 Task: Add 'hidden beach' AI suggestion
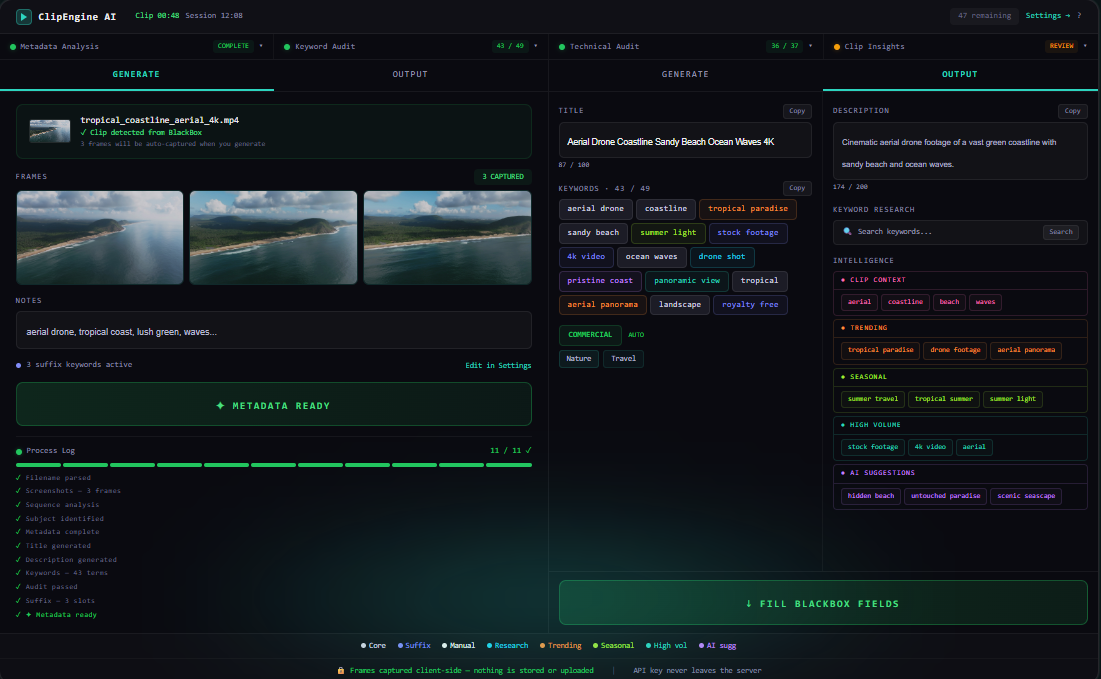tap(871, 496)
